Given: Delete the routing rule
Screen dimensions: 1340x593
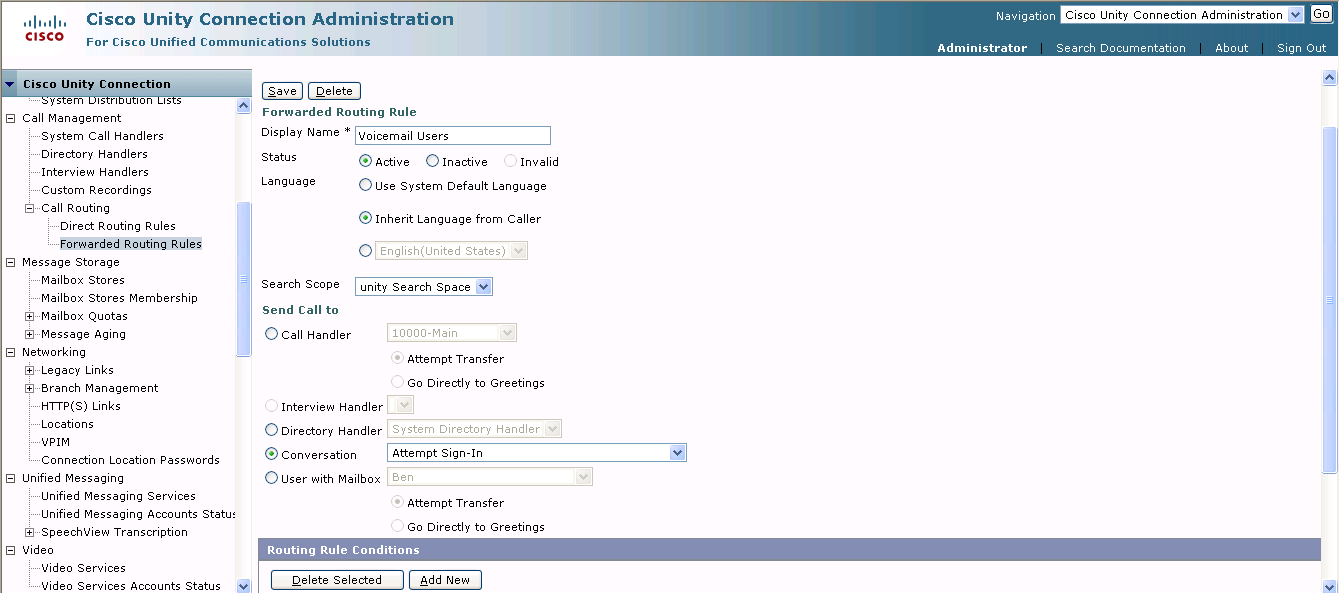Looking at the screenshot, I should [334, 91].
